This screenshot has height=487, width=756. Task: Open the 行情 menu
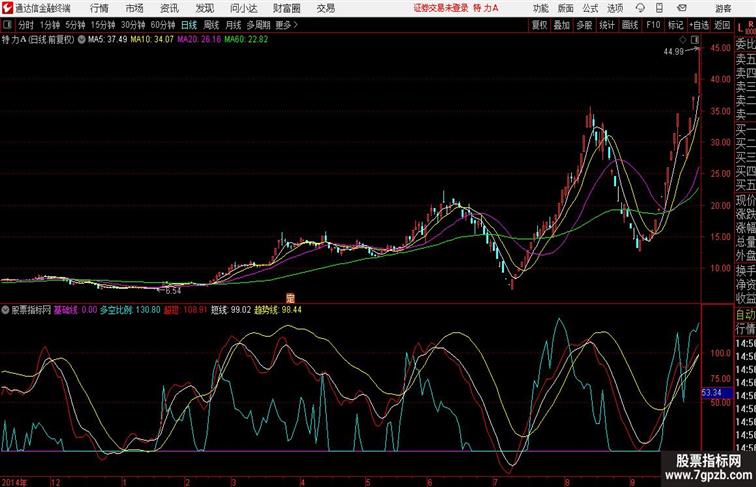pyautogui.click(x=99, y=8)
